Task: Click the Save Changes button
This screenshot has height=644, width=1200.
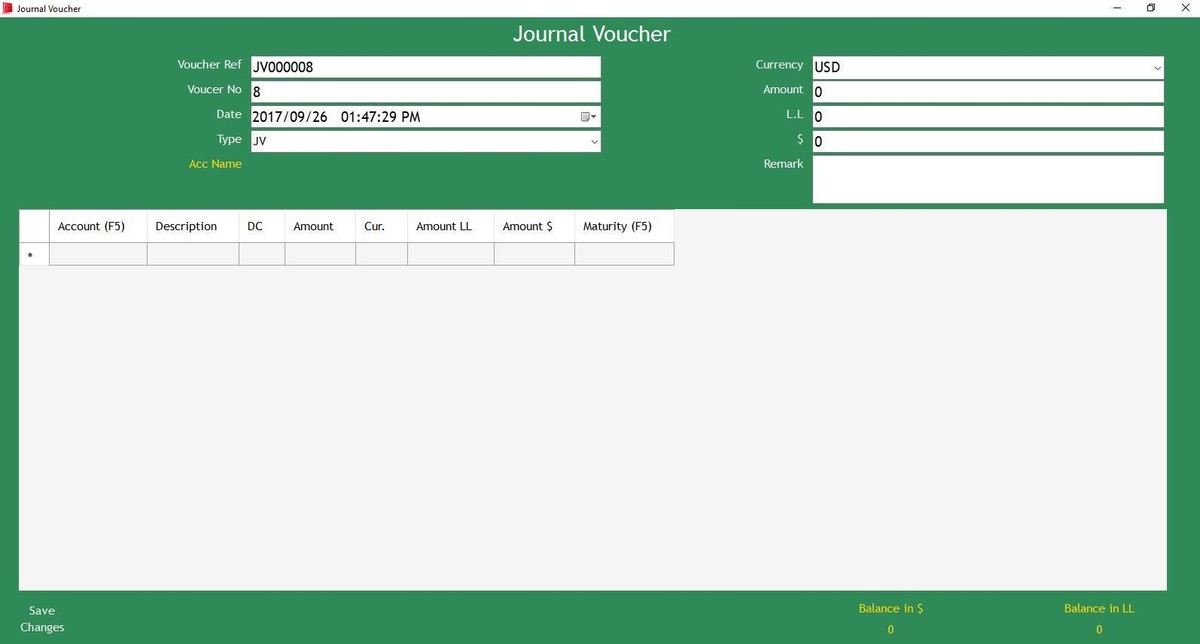Action: (x=42, y=619)
